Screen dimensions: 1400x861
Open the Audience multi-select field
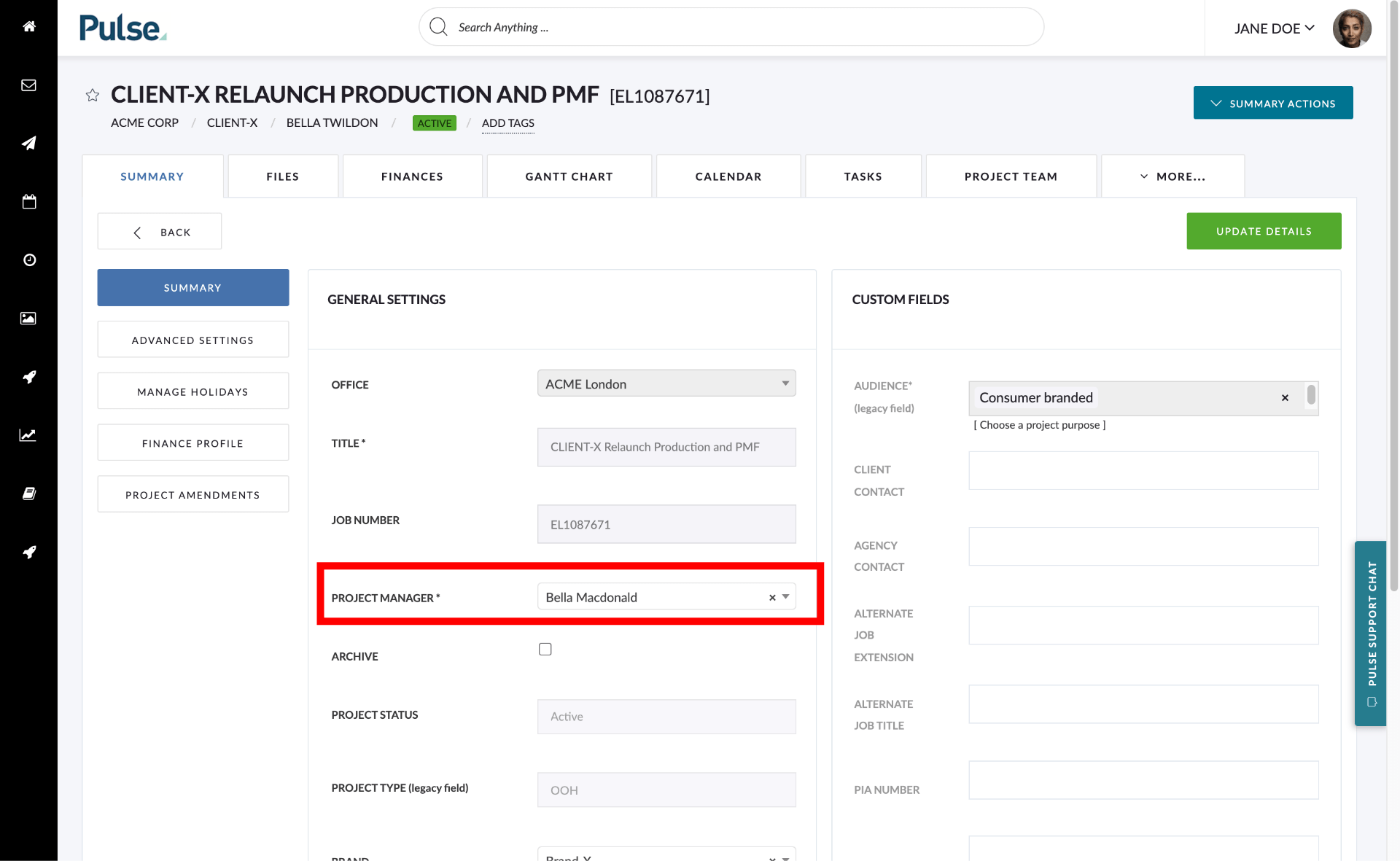(x=1143, y=398)
